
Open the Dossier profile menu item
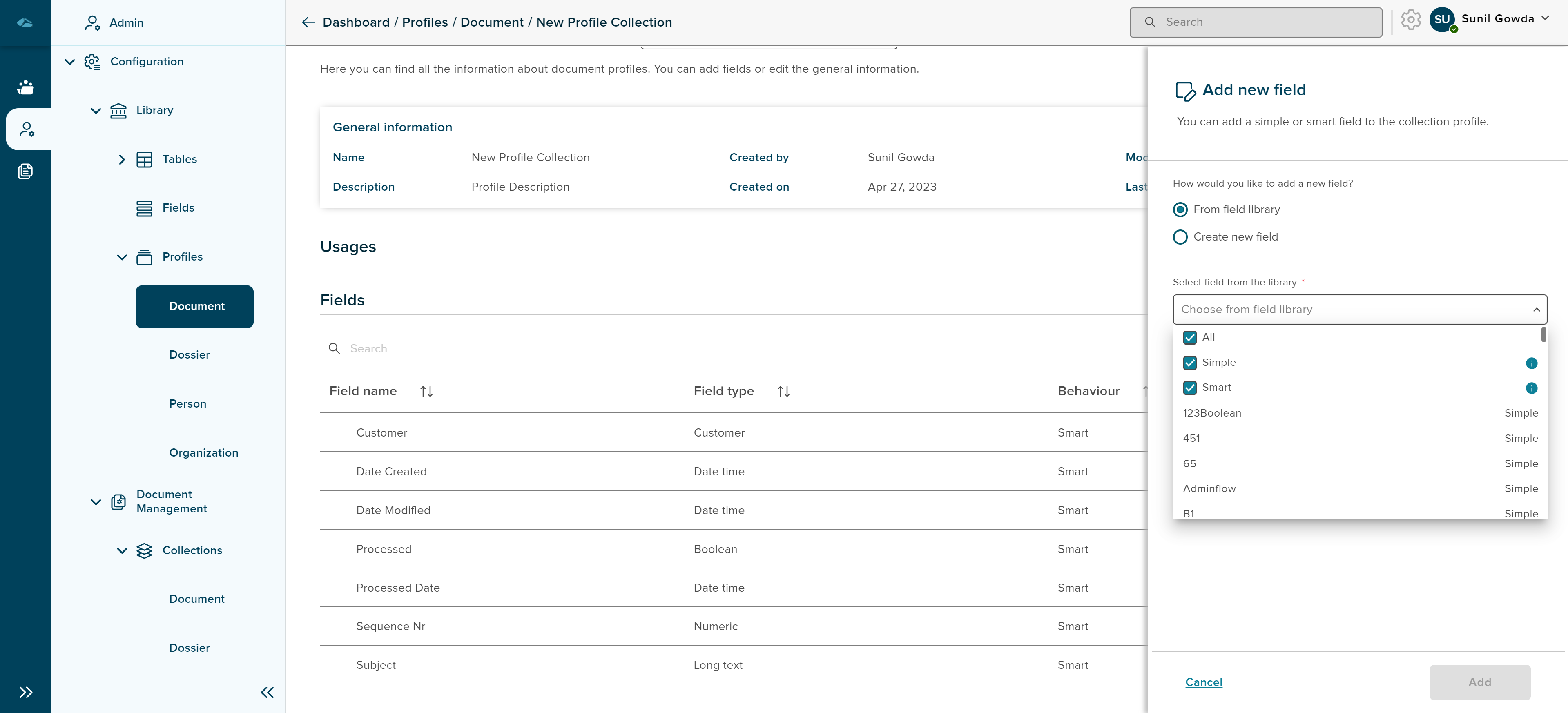(x=189, y=355)
